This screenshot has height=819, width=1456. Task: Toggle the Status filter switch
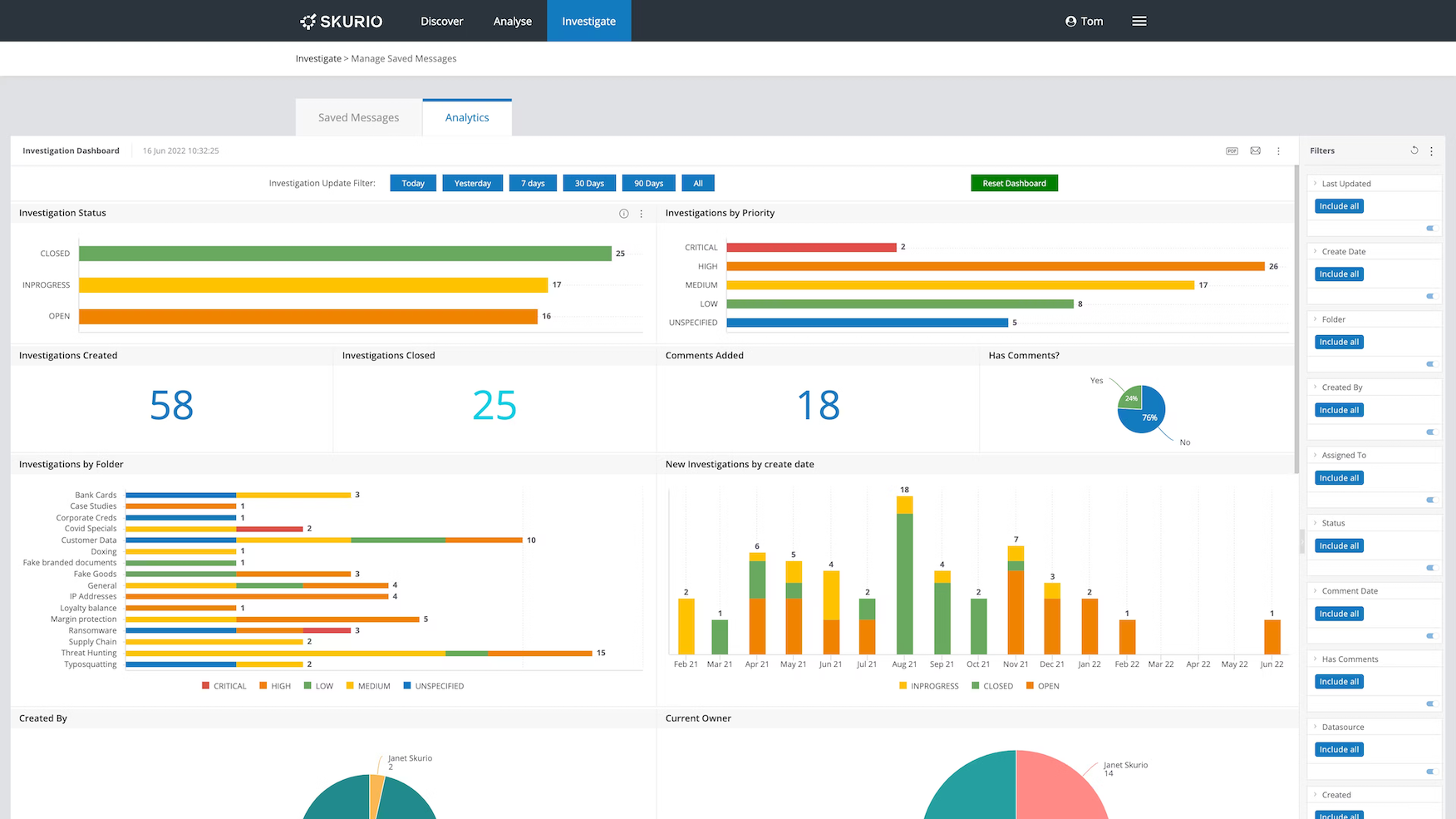click(x=1430, y=568)
